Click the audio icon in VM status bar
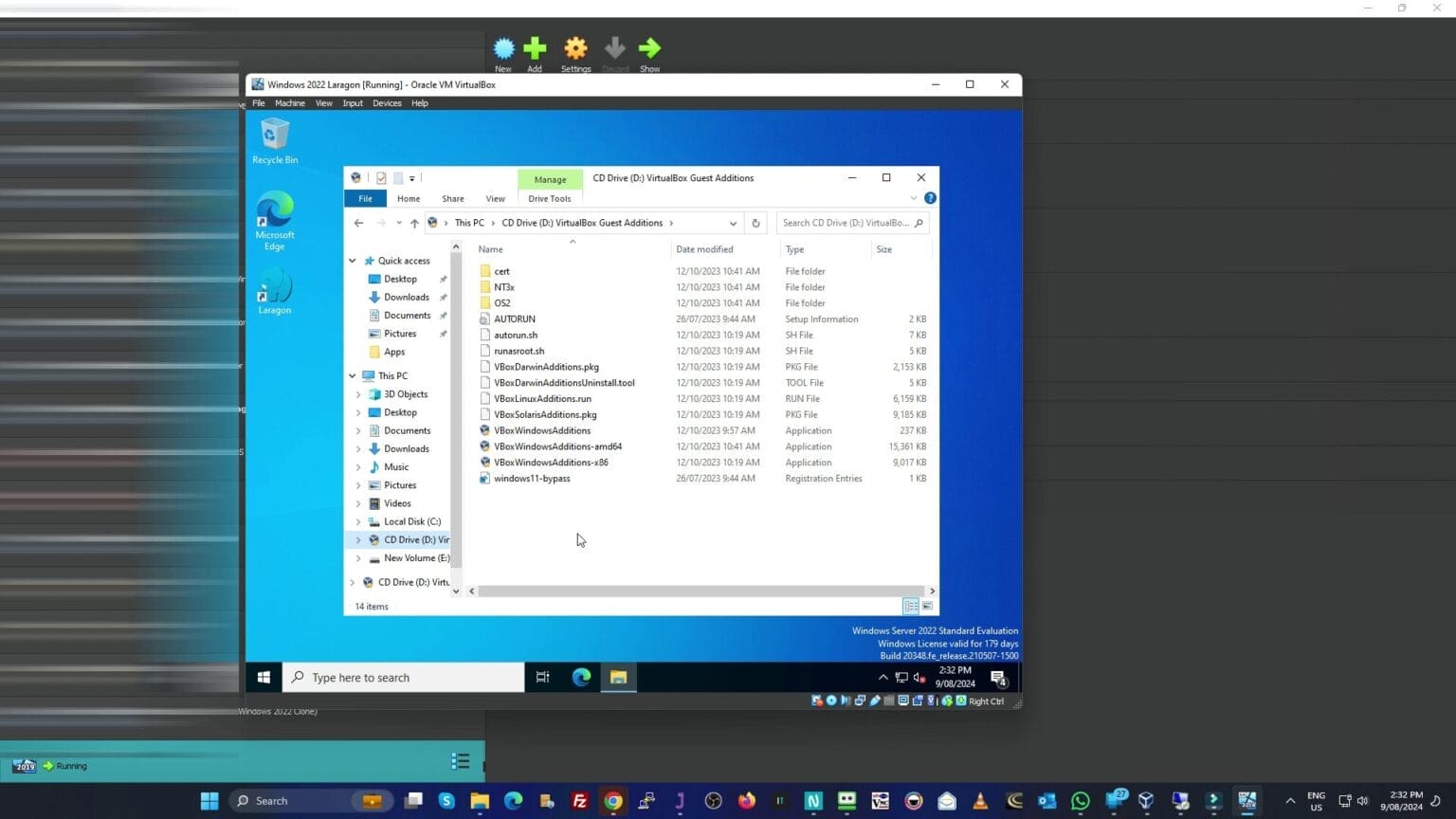This screenshot has width=1456, height=819. coord(846,701)
